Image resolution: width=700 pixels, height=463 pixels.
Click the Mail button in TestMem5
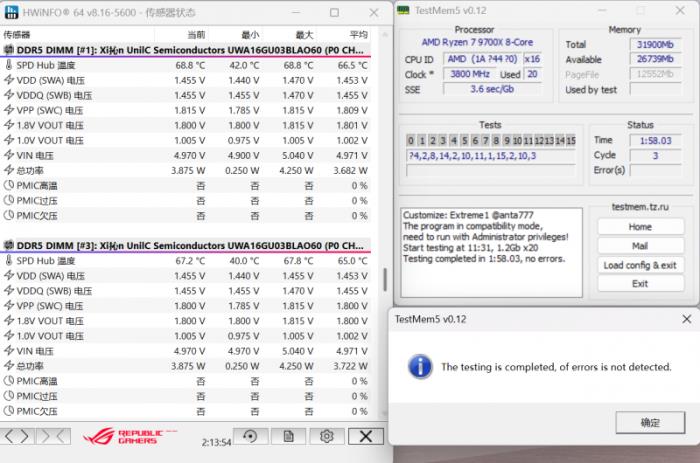click(640, 246)
